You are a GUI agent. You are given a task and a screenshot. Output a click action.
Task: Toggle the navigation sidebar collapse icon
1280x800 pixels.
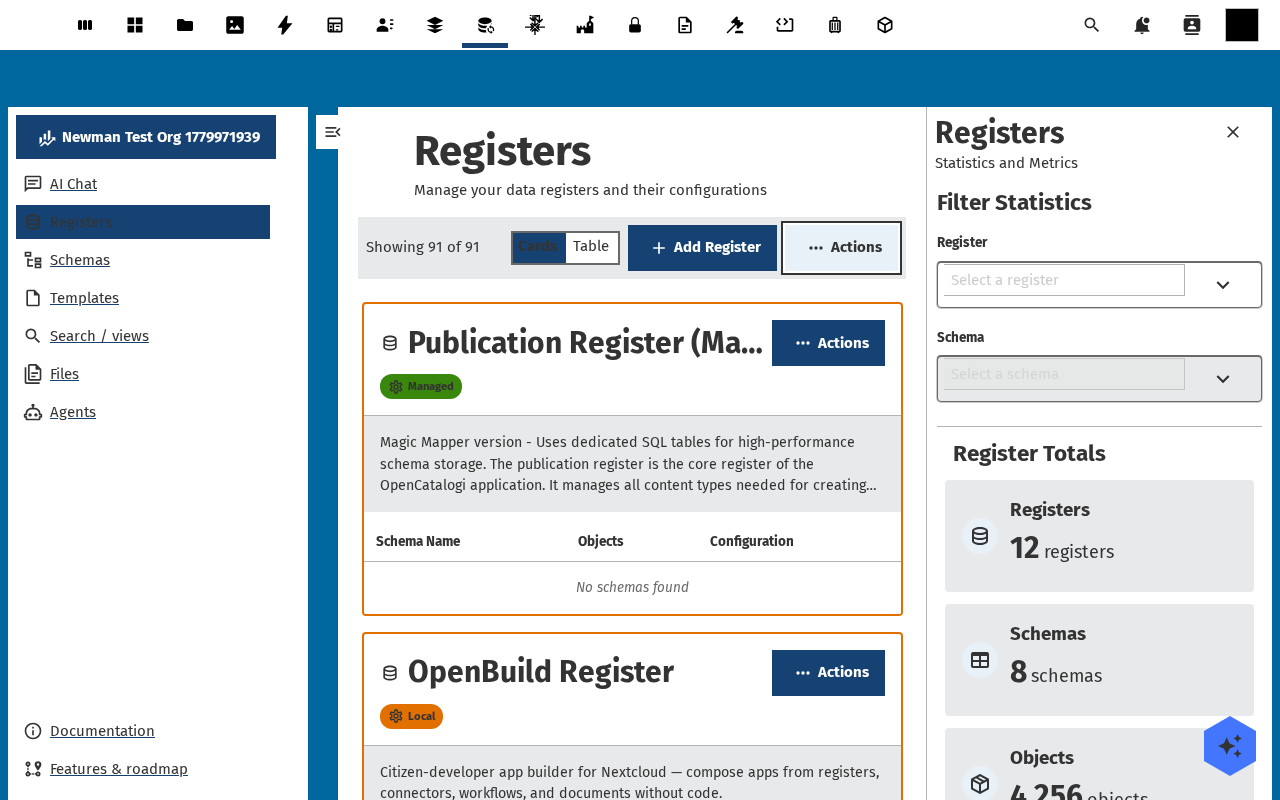[x=331, y=132]
